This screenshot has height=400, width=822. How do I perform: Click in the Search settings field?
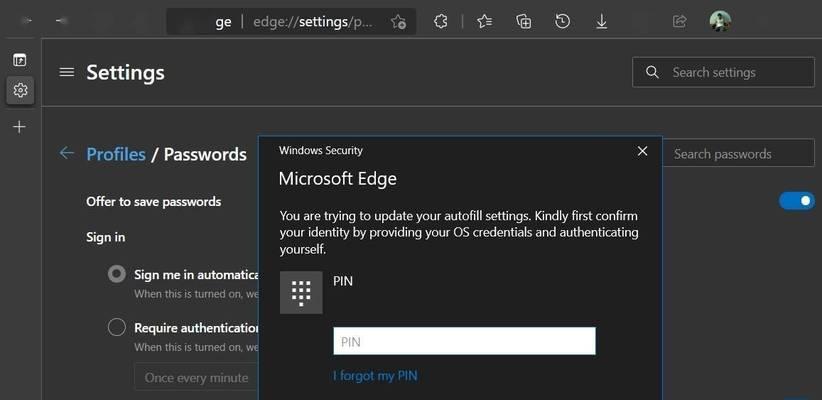(x=723, y=72)
